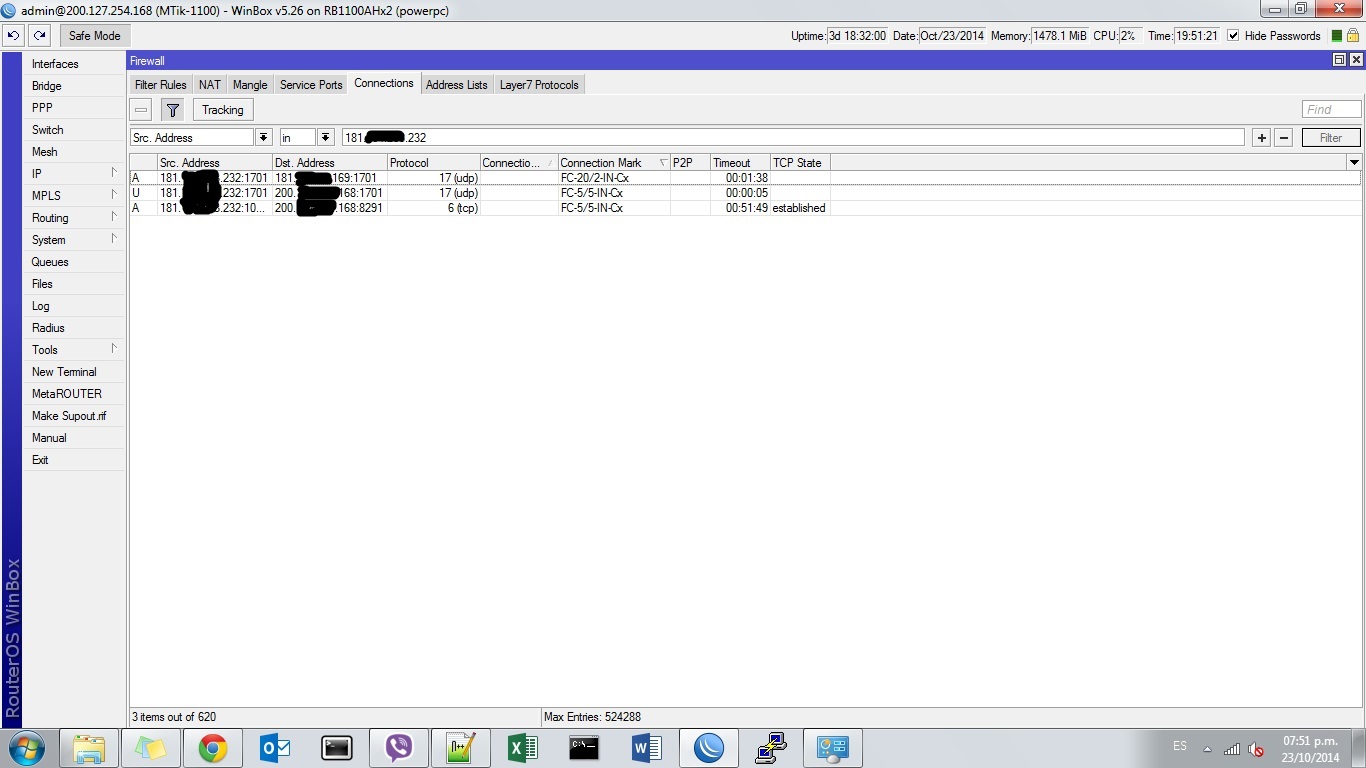
Task: Click the remove (minus) toolbar button
Action: (141, 110)
